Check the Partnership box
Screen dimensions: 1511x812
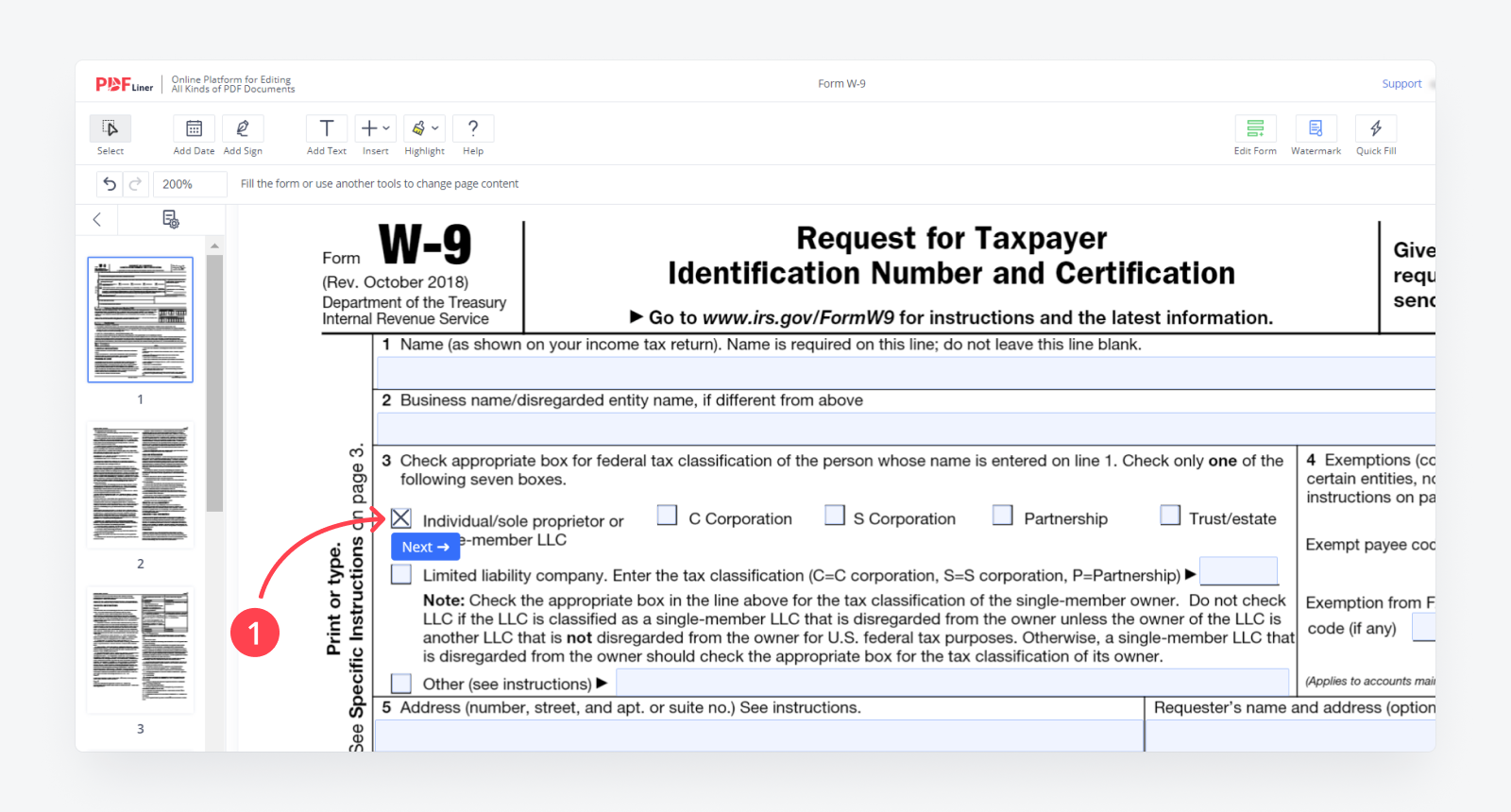pos(1003,515)
